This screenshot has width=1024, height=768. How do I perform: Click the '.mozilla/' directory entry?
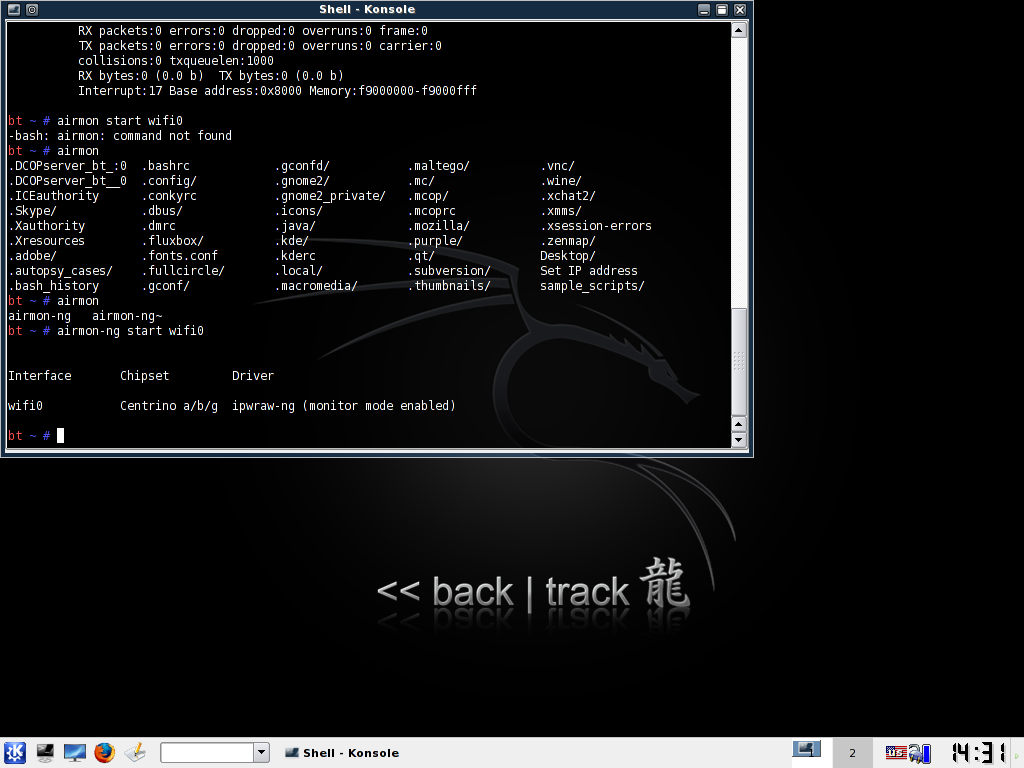pyautogui.click(x=439, y=225)
